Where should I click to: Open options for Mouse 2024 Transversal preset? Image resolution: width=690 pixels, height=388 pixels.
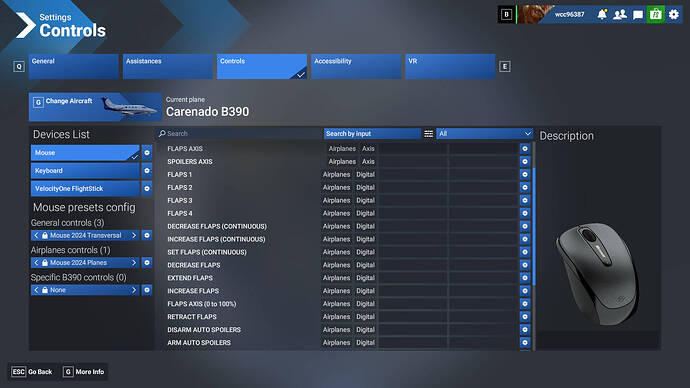[x=147, y=235]
